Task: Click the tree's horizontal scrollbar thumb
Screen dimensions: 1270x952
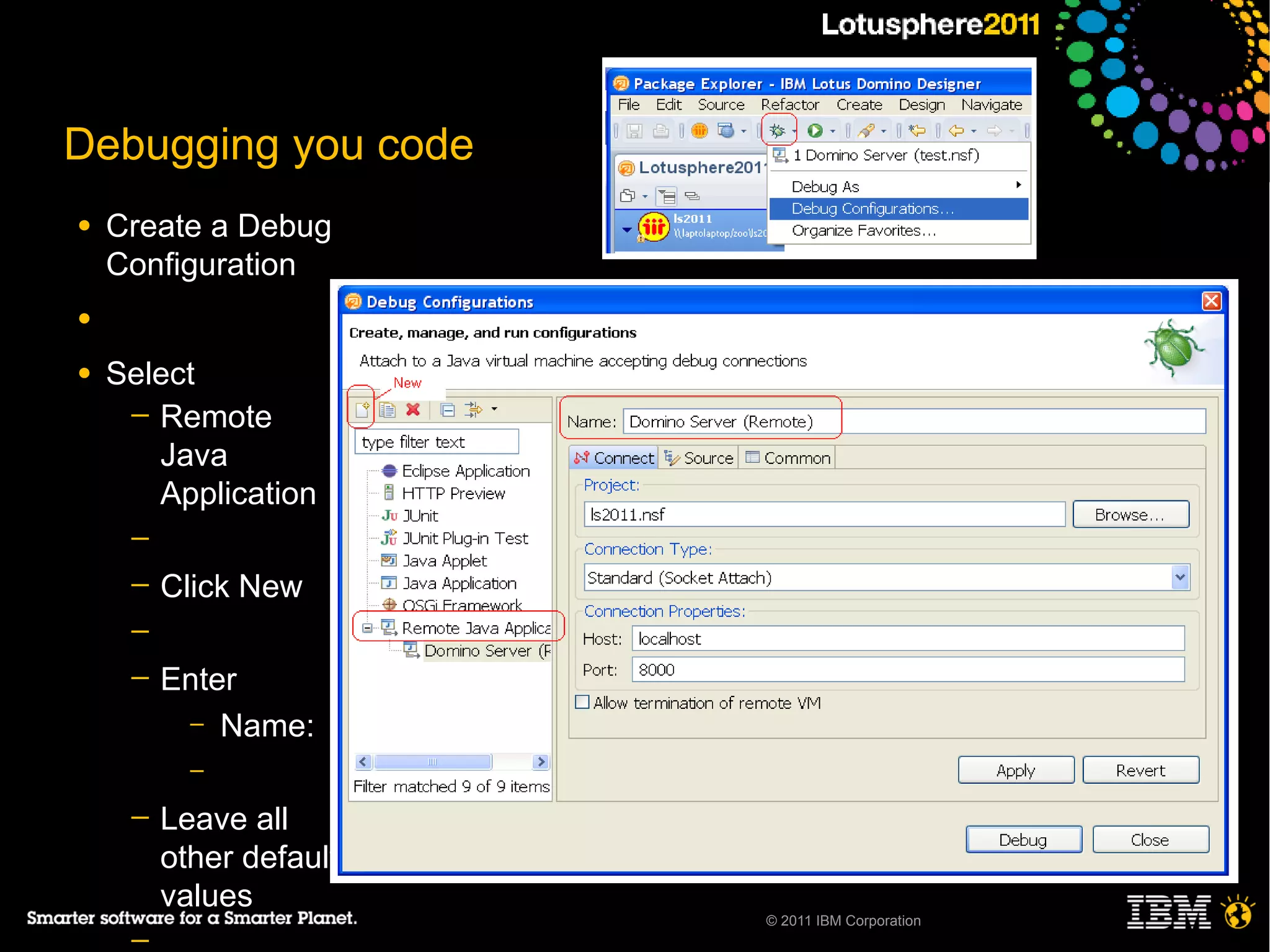Action: [433, 761]
